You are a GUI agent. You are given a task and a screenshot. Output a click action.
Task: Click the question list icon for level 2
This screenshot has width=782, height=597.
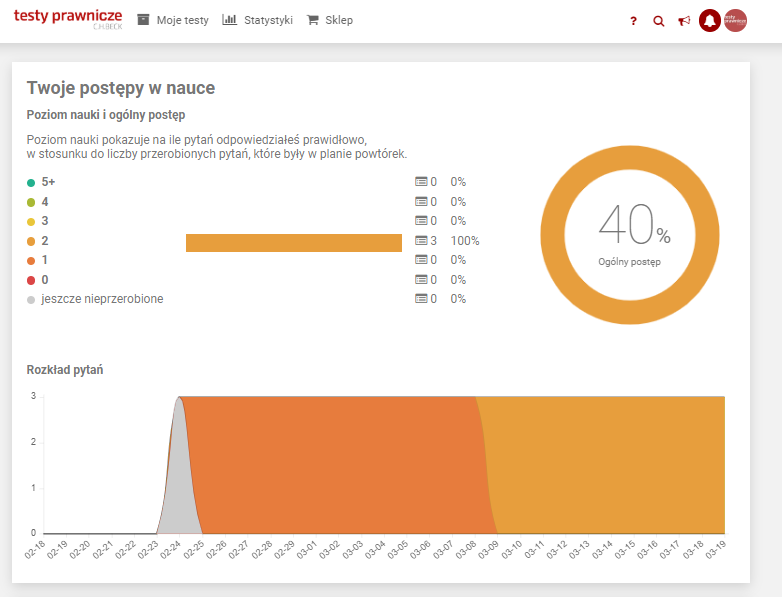click(x=421, y=240)
